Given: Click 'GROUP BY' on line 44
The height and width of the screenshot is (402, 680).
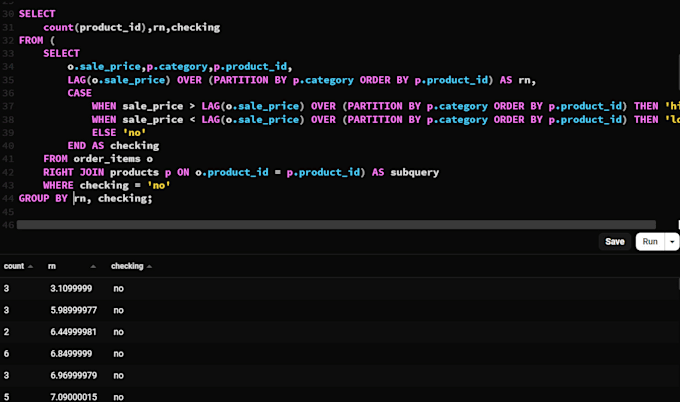Looking at the screenshot, I should point(43,199).
